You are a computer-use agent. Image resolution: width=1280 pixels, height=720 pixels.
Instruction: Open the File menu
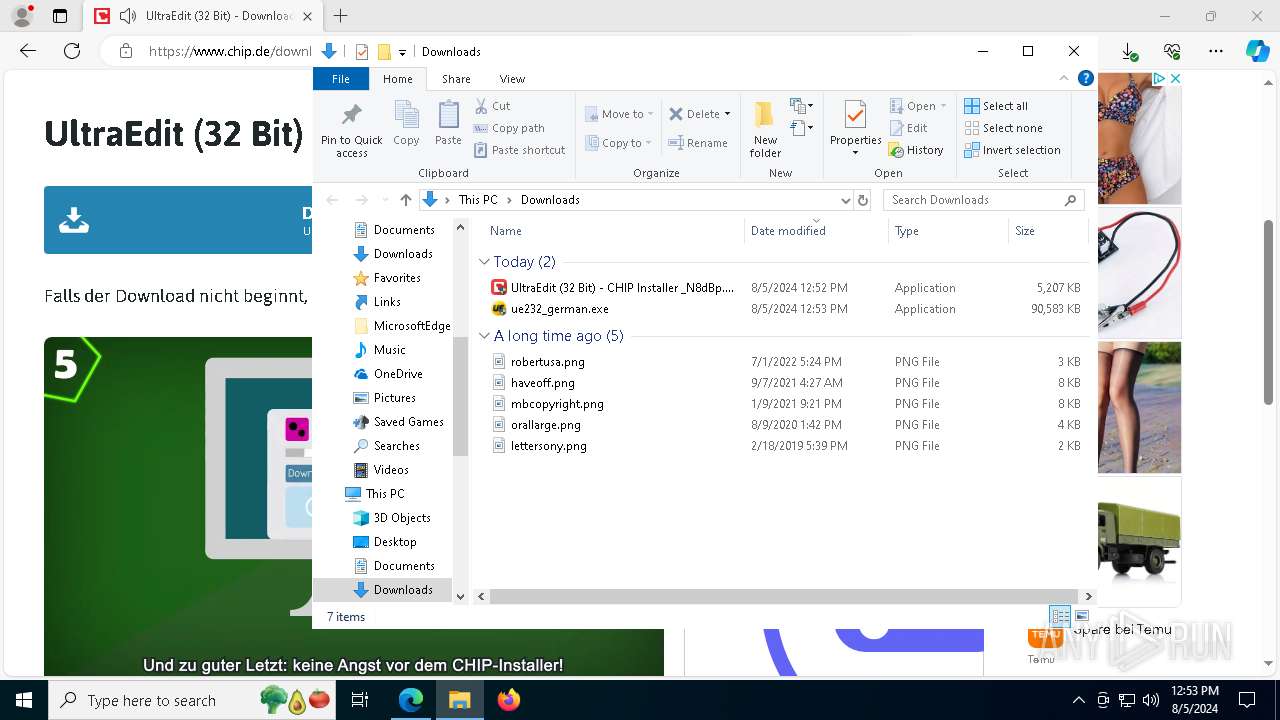click(341, 79)
